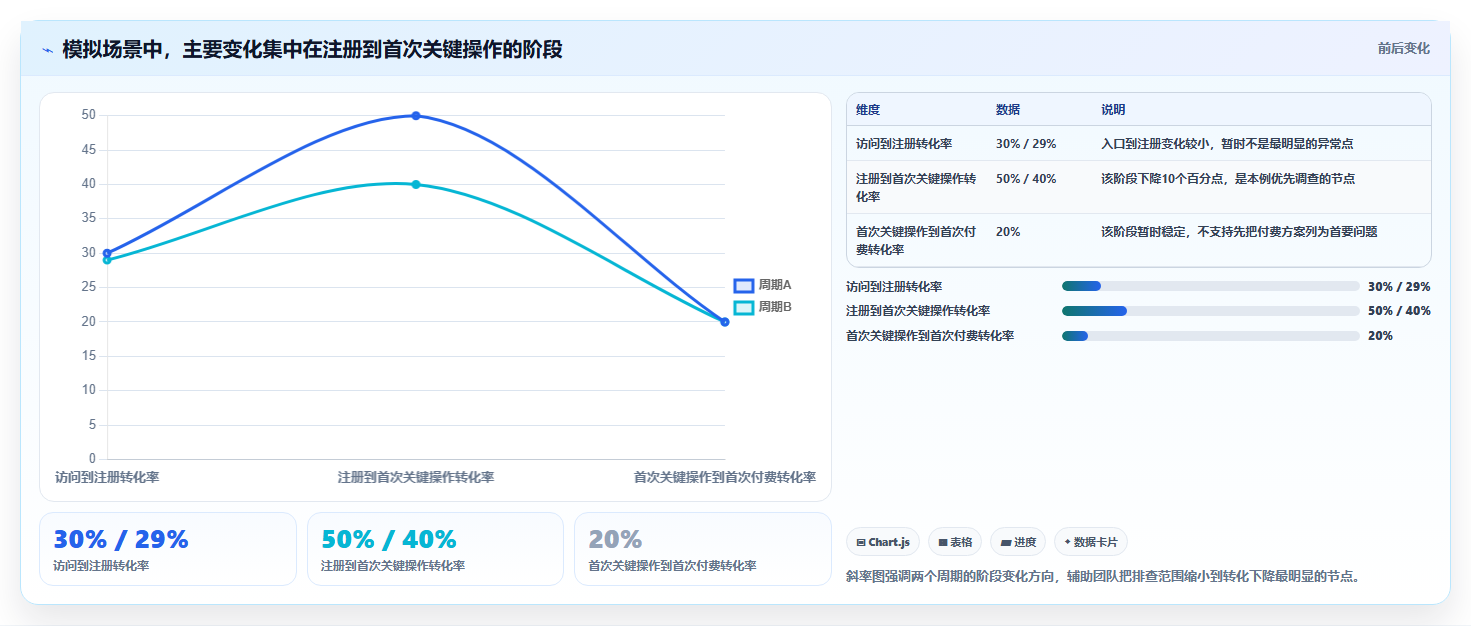Image resolution: width=1471 pixels, height=626 pixels.
Task: Click table cell value 20%
Action: tap(1008, 232)
